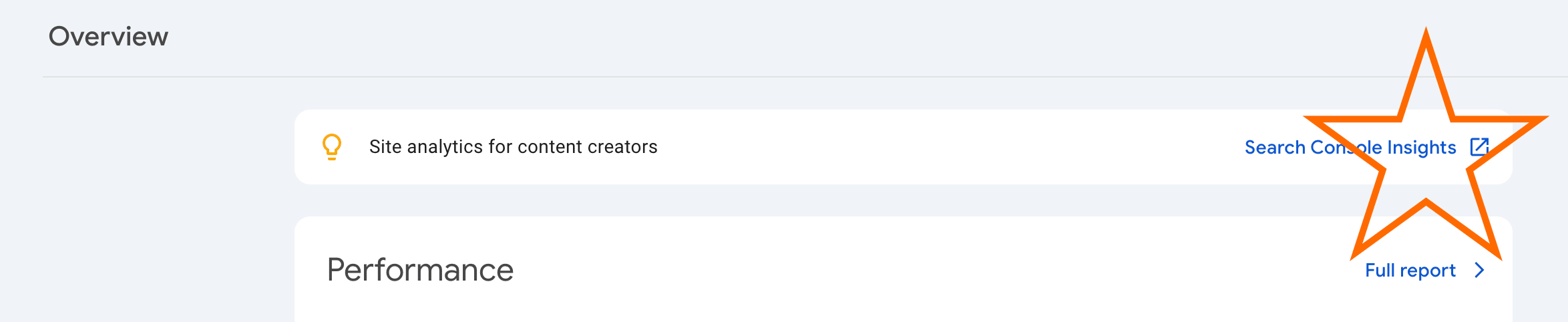Image resolution: width=1568 pixels, height=322 pixels.
Task: Click the word Search in the blue link
Action: pyautogui.click(x=1275, y=147)
